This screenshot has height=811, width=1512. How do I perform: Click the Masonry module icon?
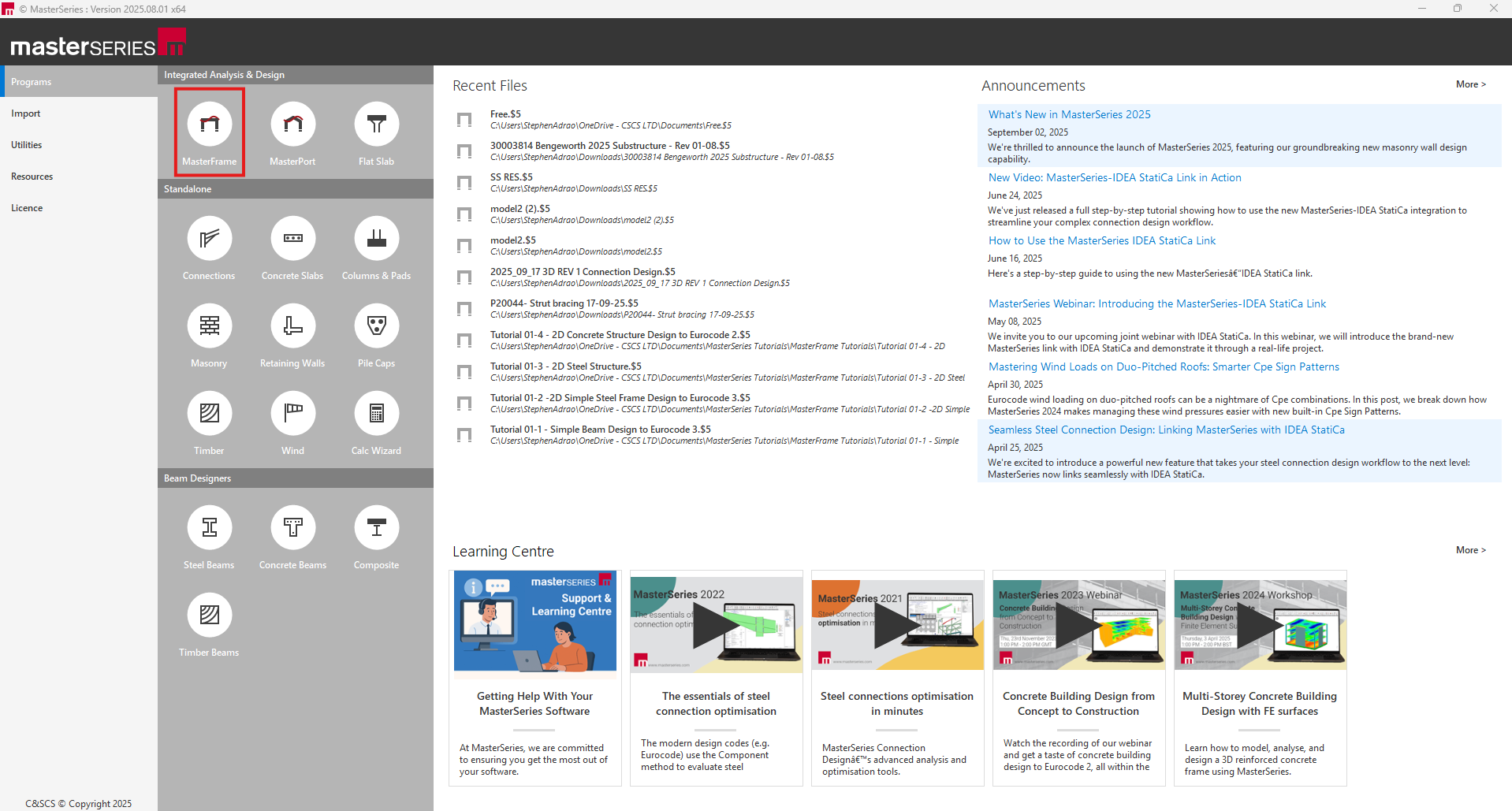(x=209, y=326)
